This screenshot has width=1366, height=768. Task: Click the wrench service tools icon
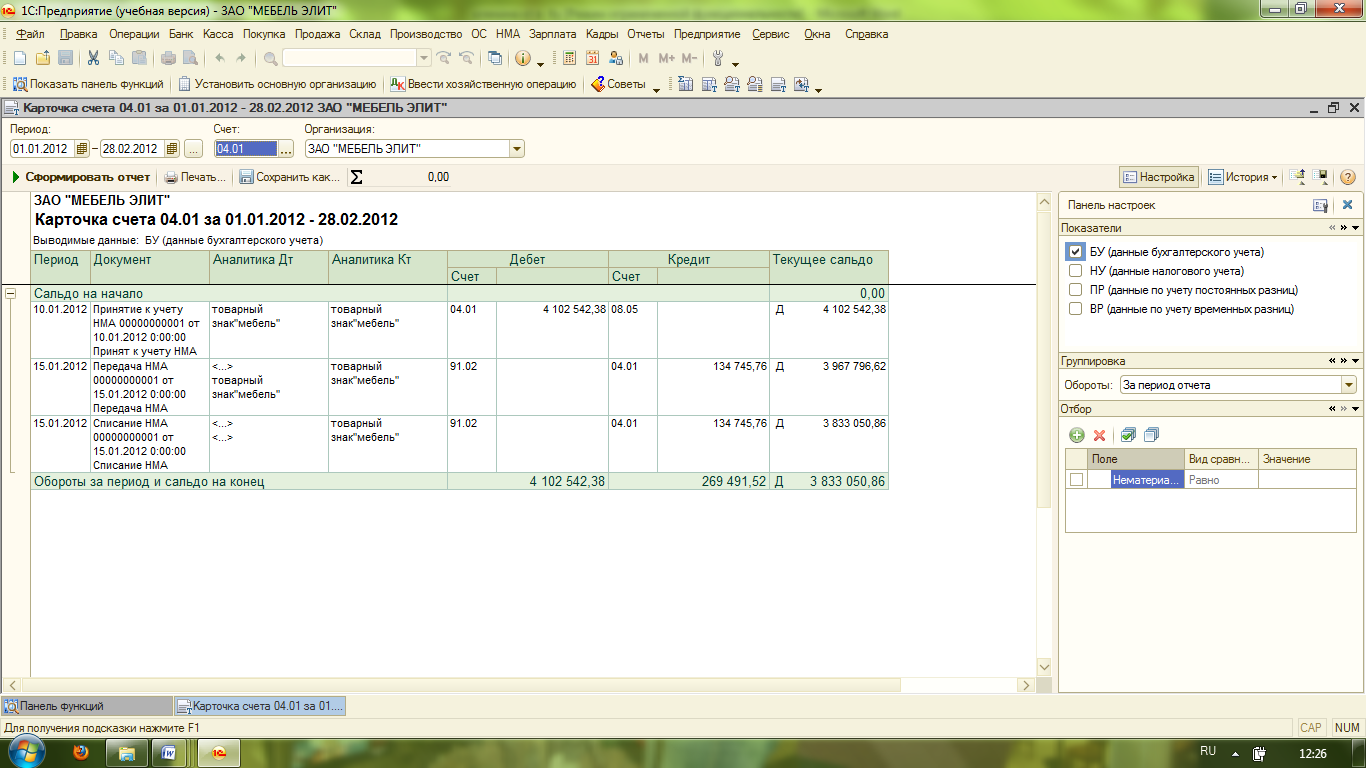pyautogui.click(x=717, y=58)
